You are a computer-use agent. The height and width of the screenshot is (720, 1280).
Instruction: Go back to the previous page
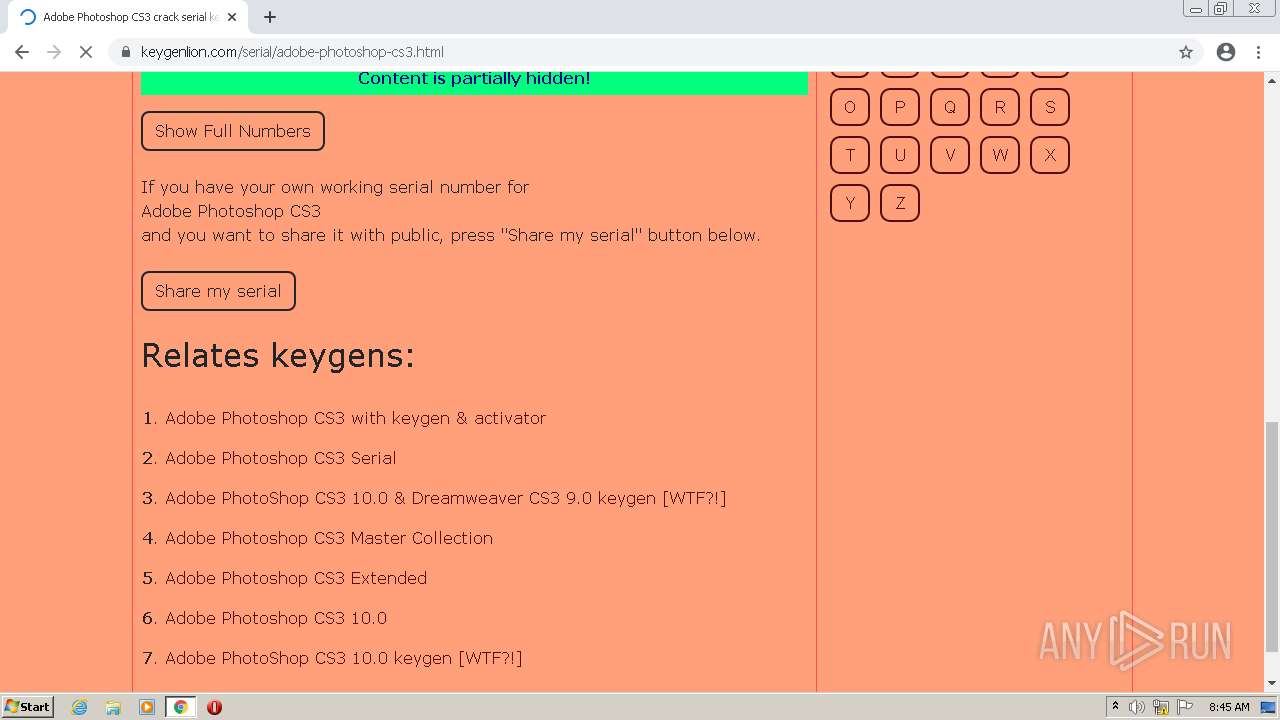(22, 52)
